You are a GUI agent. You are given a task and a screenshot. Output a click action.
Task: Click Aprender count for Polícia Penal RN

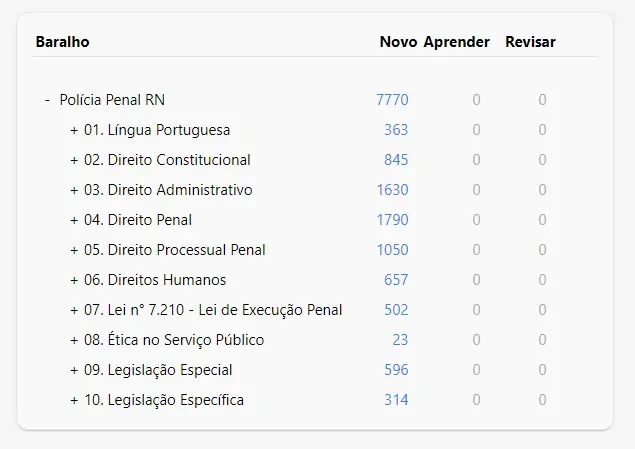tap(476, 100)
